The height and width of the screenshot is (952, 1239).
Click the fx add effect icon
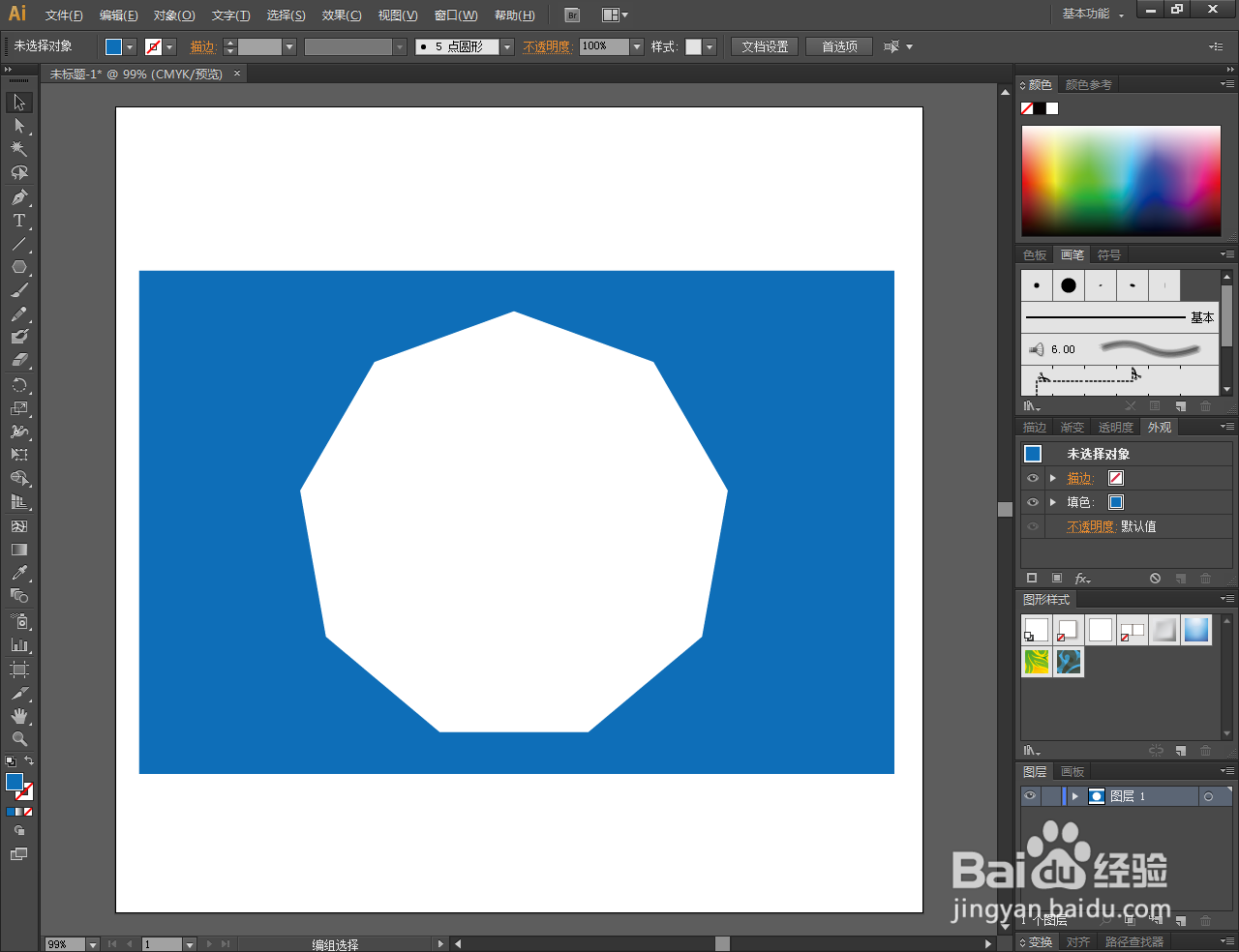pos(1082,579)
